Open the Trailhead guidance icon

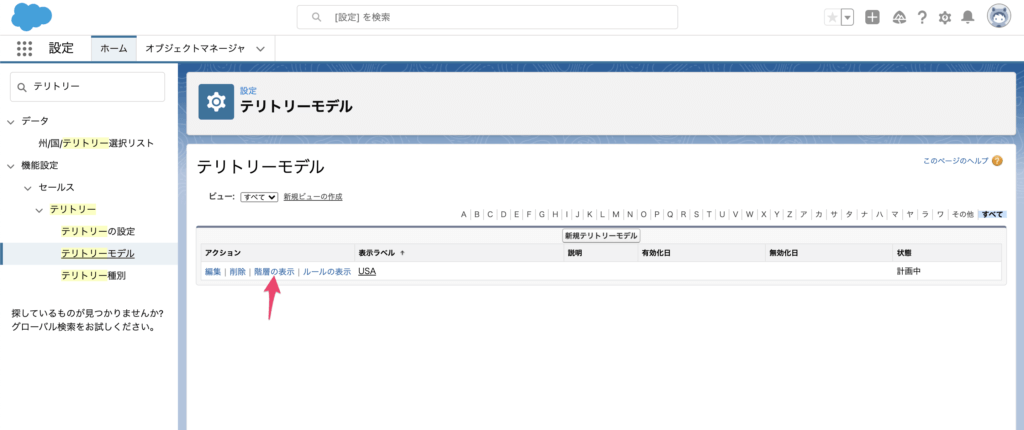coord(898,17)
